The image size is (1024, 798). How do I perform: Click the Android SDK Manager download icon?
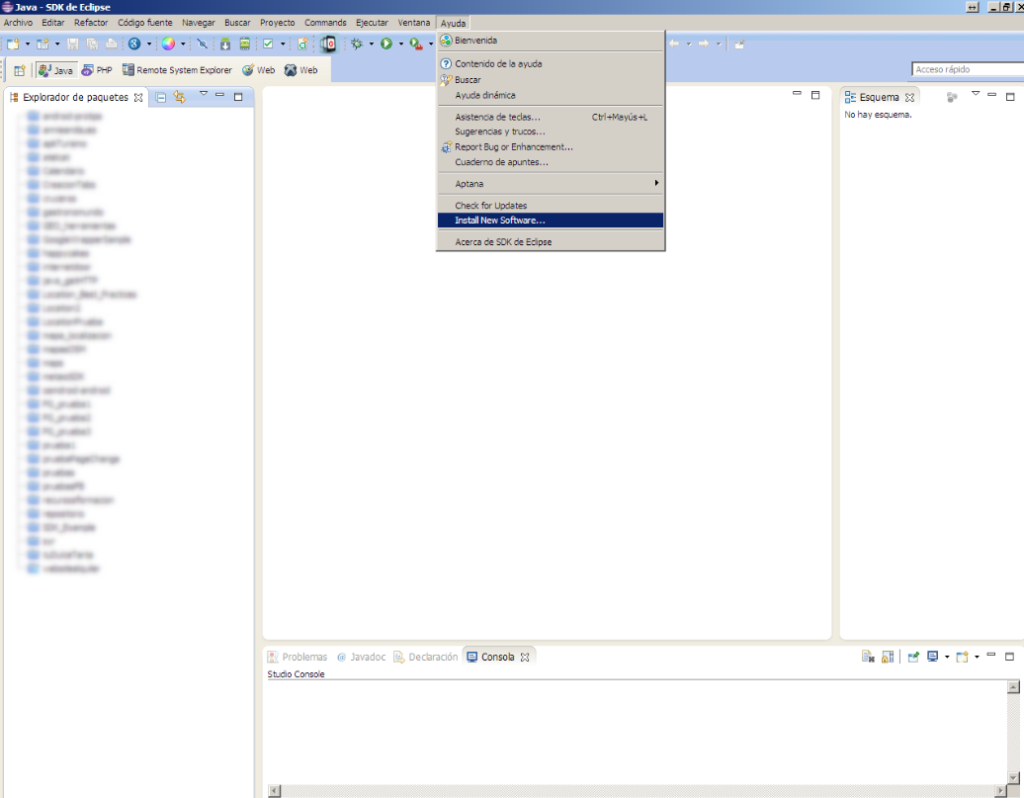pos(225,44)
